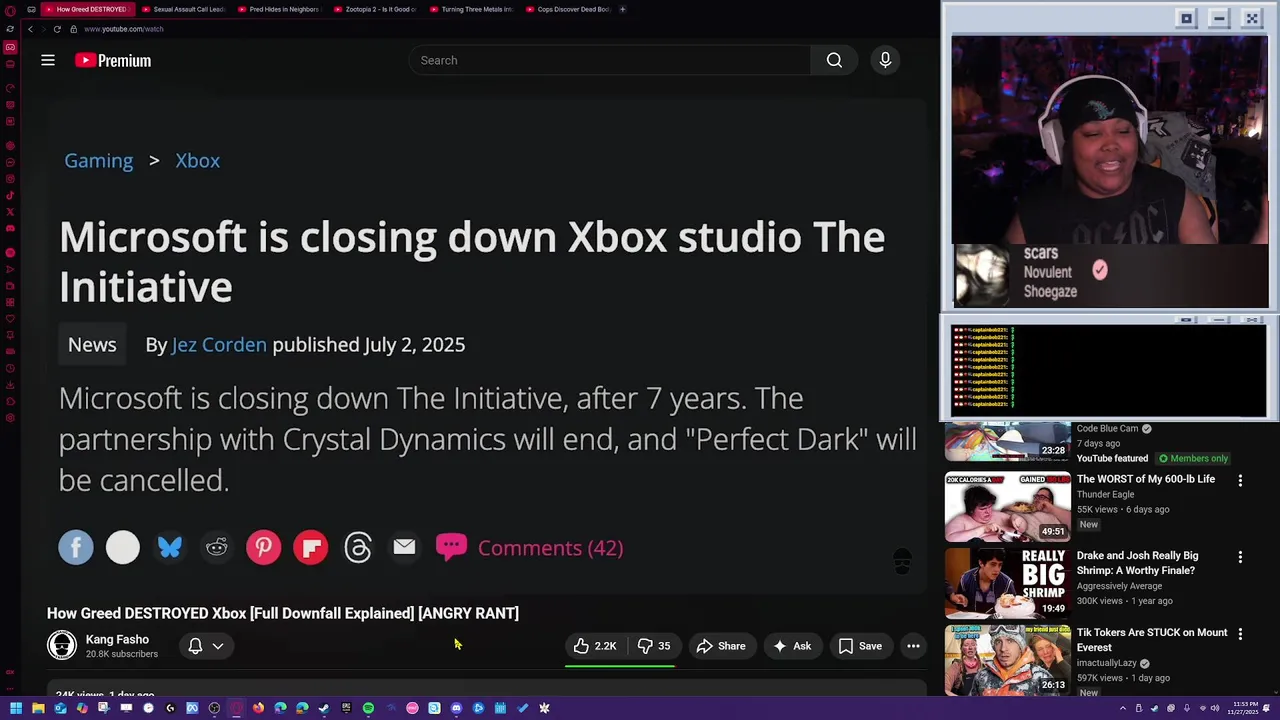Click square button on webcam overlay window
Image resolution: width=1280 pixels, height=720 pixels.
pyautogui.click(x=1186, y=18)
